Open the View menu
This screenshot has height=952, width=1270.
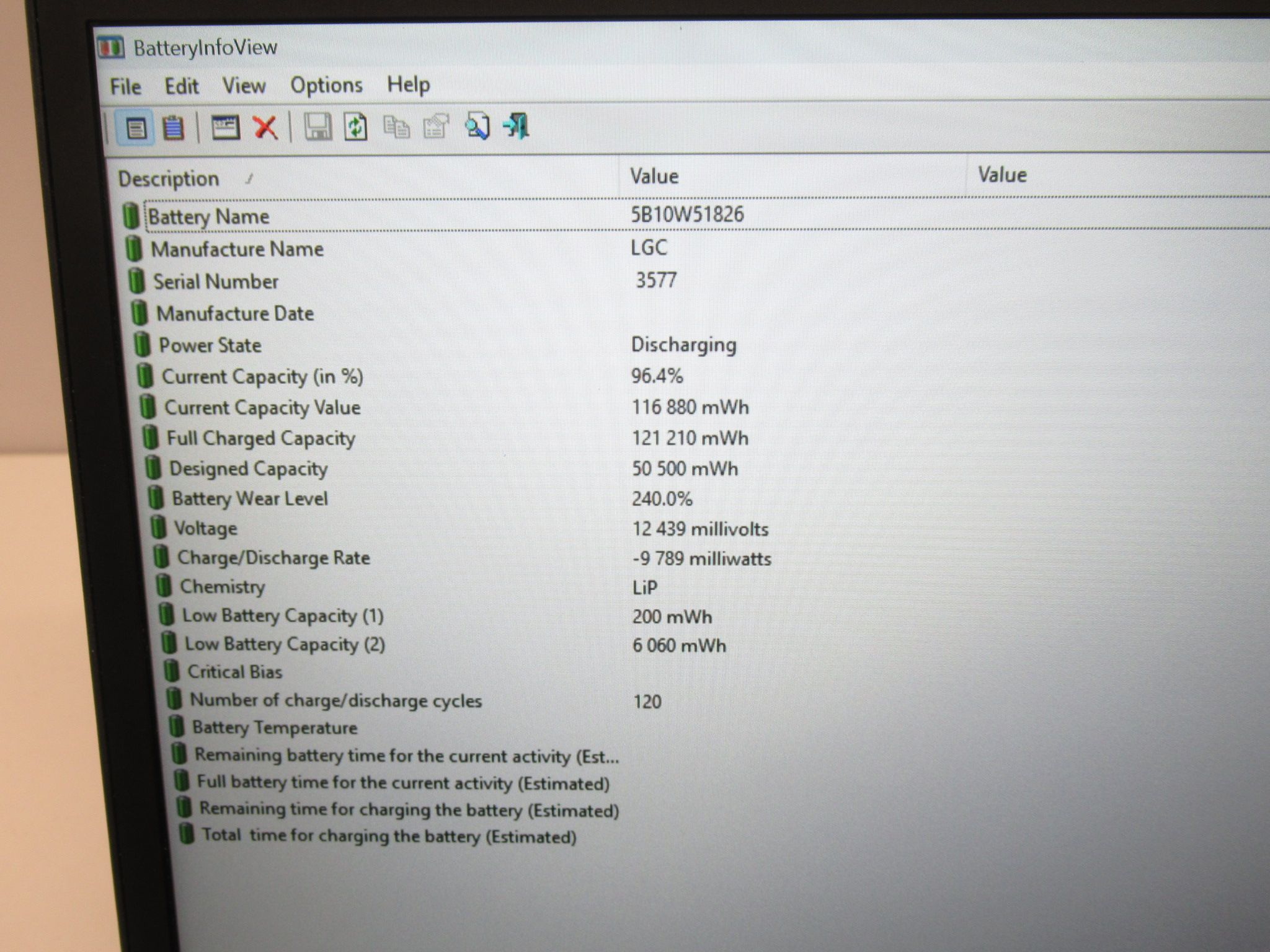pos(244,86)
